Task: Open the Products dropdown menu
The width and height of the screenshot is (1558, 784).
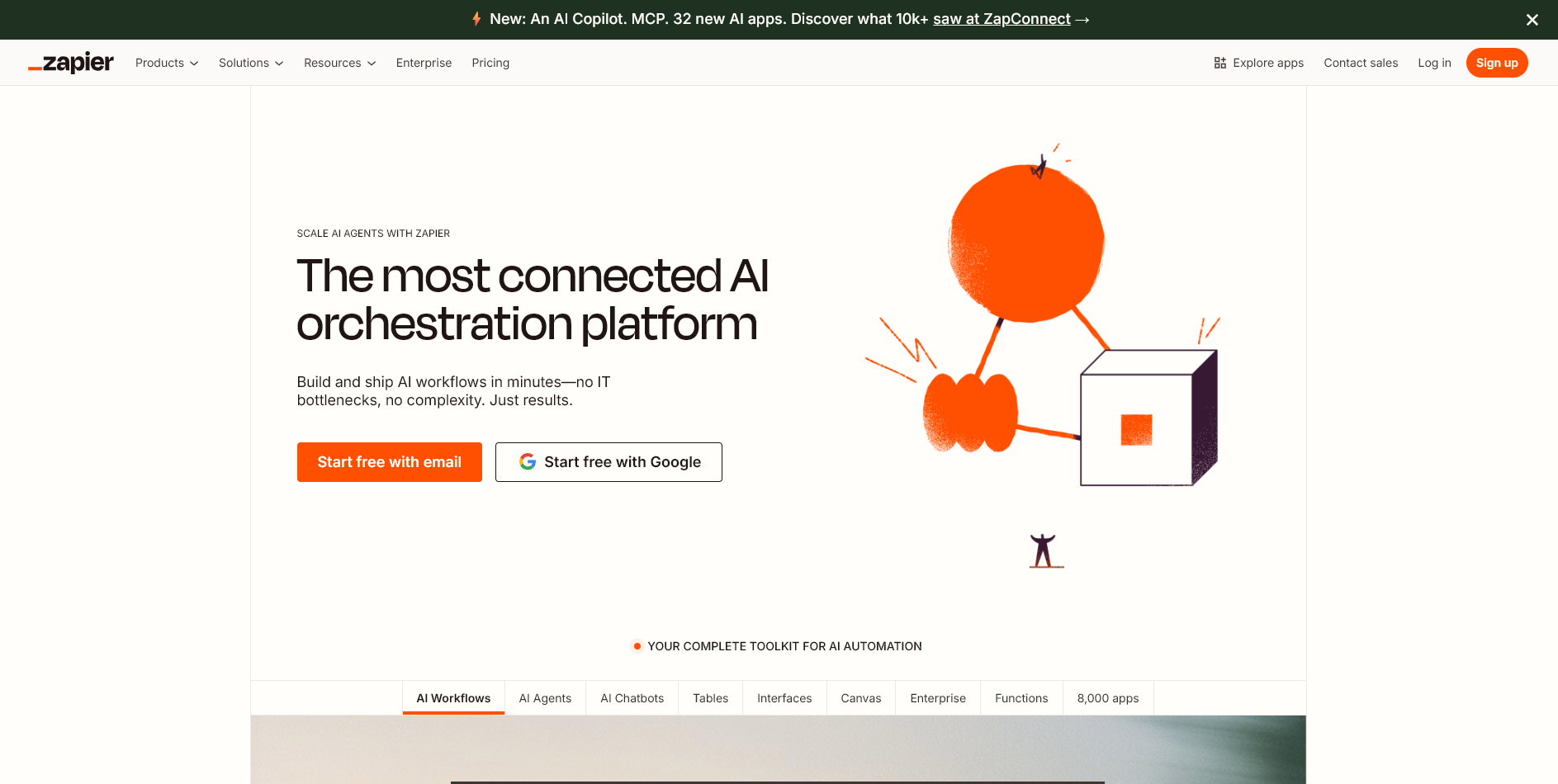Action: 166,62
